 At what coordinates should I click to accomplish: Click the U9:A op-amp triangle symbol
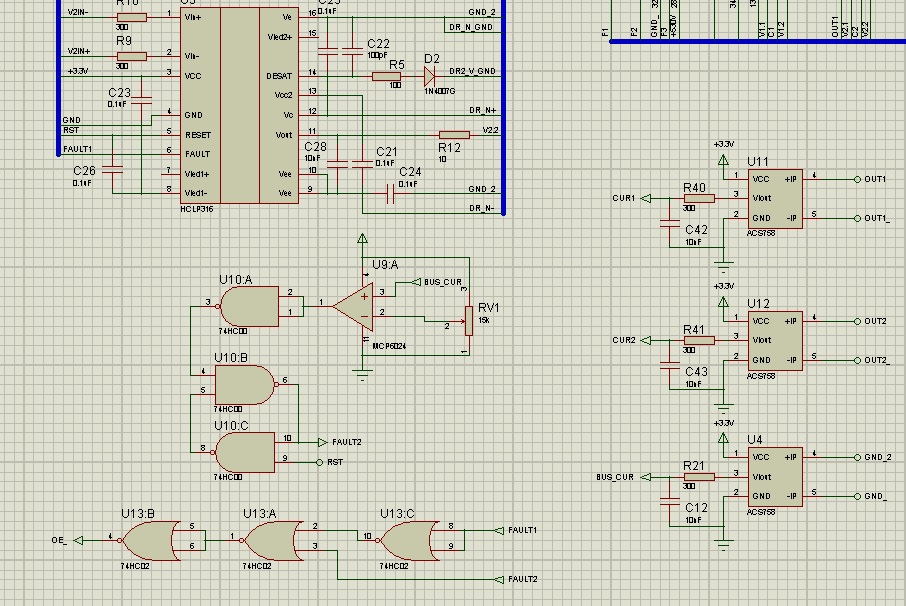[x=355, y=305]
